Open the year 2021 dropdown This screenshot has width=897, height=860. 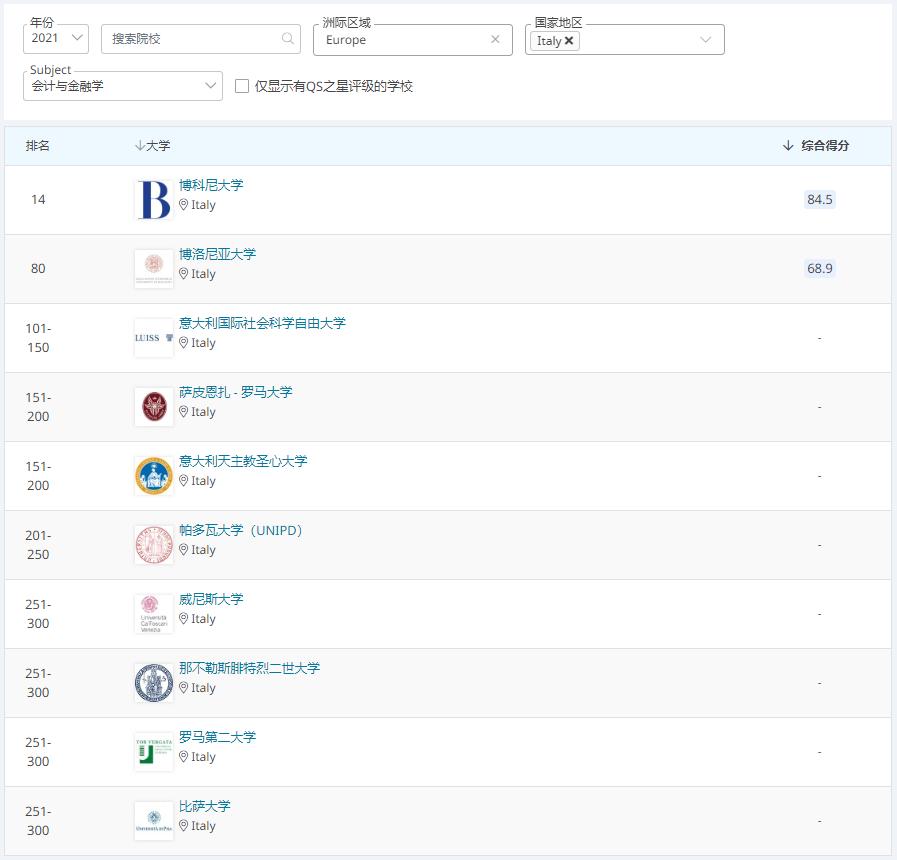pos(56,38)
